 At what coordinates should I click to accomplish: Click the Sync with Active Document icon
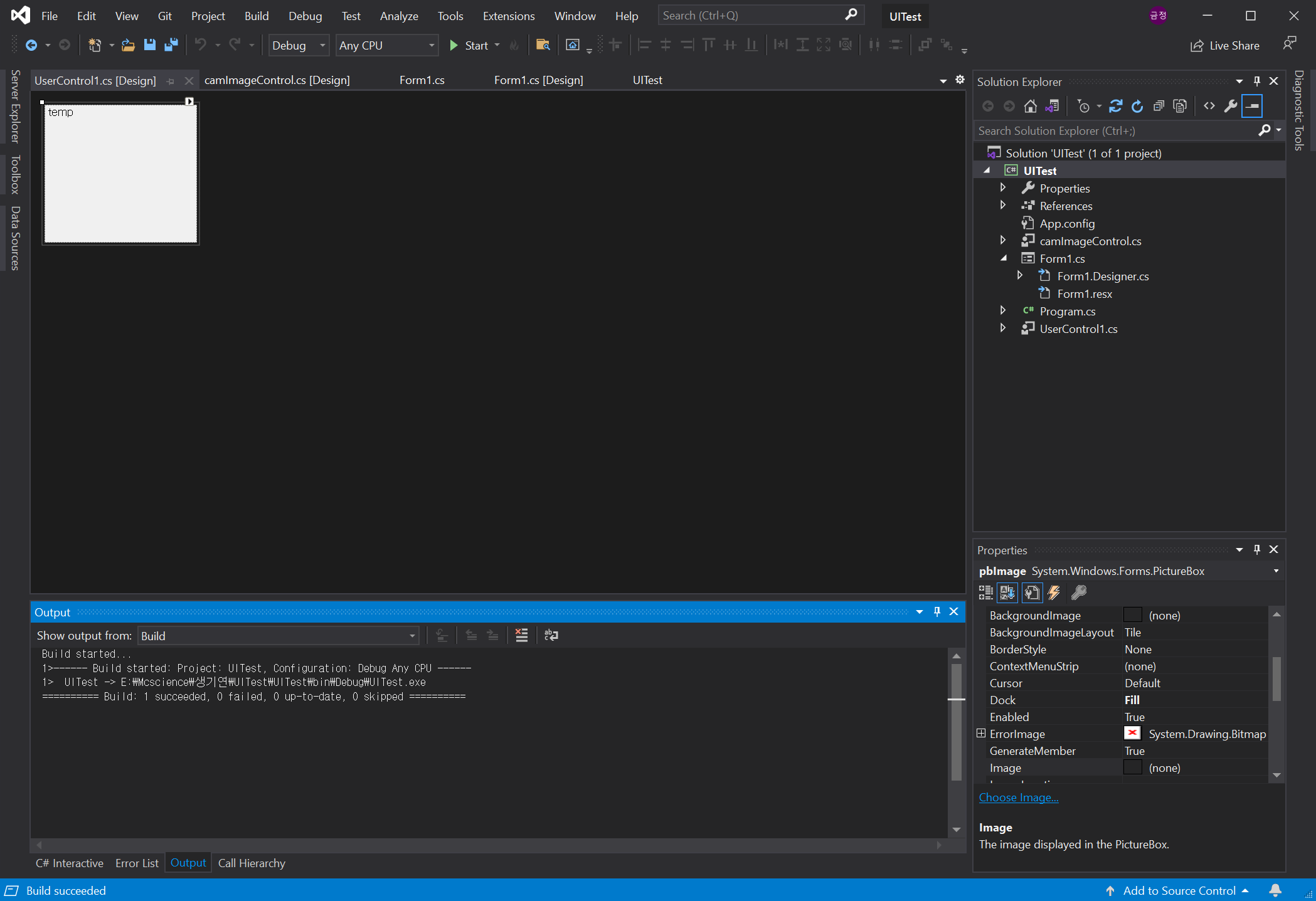click(1116, 106)
